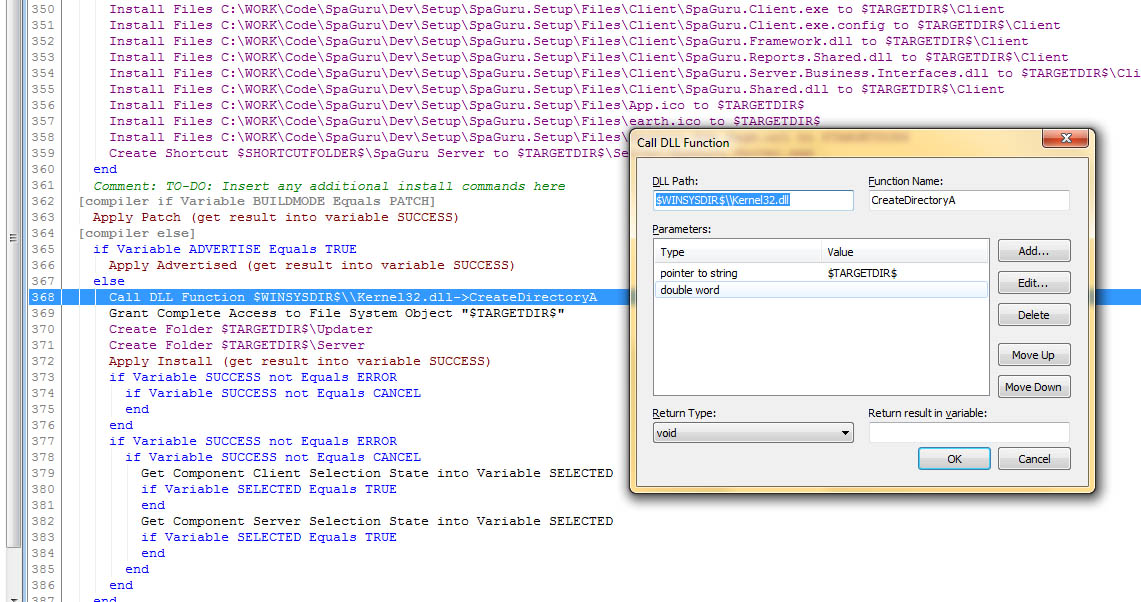Select line 355 Install SpaGuru.Shared.dll
This screenshot has width=1141, height=602.
[x=557, y=89]
